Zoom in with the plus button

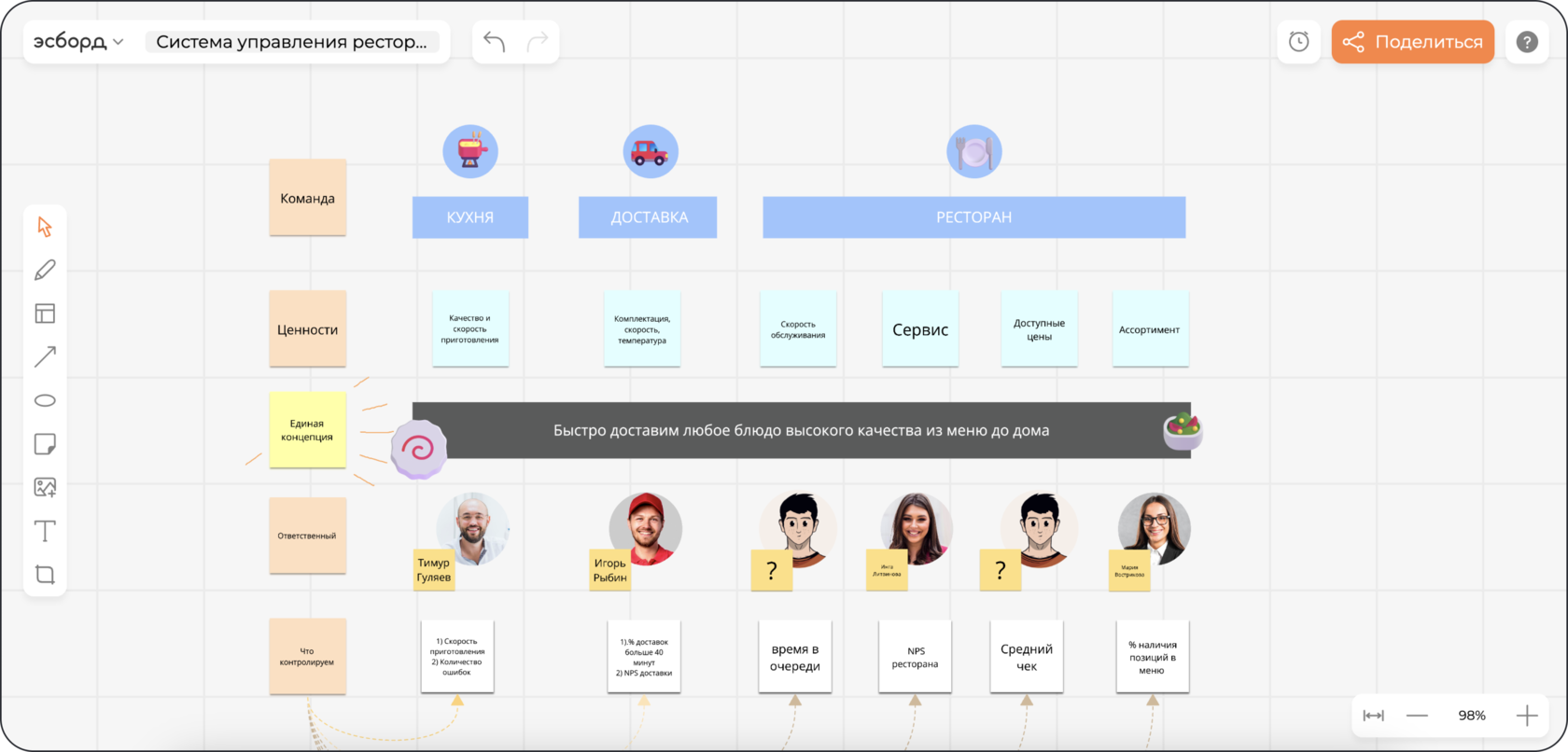click(1527, 716)
